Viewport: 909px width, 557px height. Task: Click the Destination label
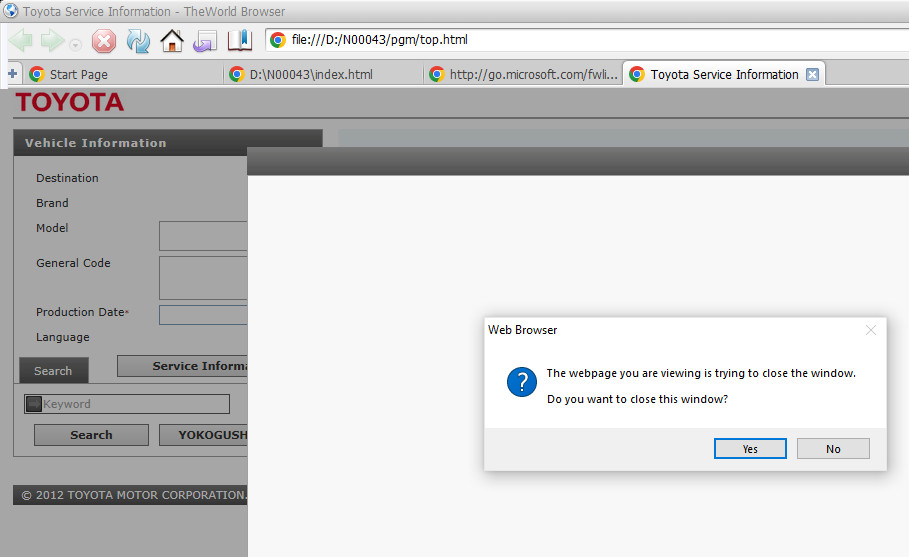[67, 178]
